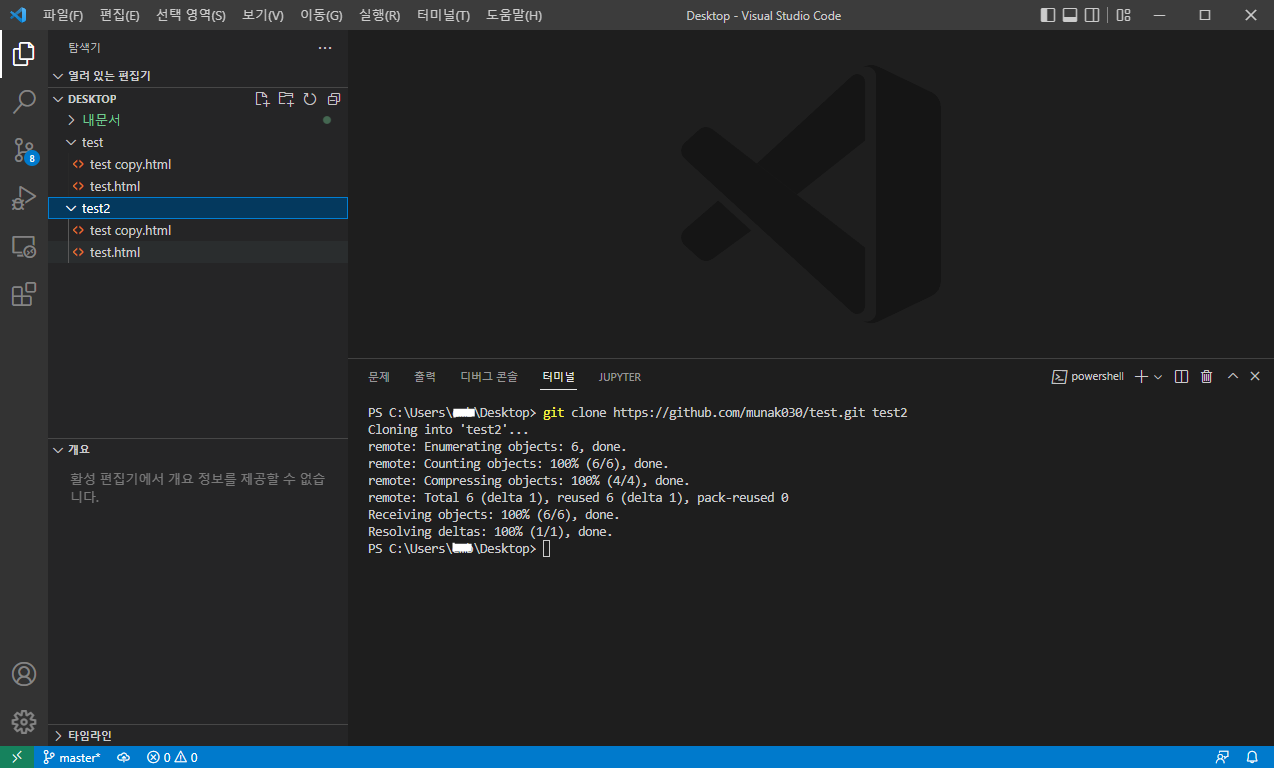Image resolution: width=1274 pixels, height=768 pixels.
Task: Open test.html under test folder
Action: pos(198,186)
